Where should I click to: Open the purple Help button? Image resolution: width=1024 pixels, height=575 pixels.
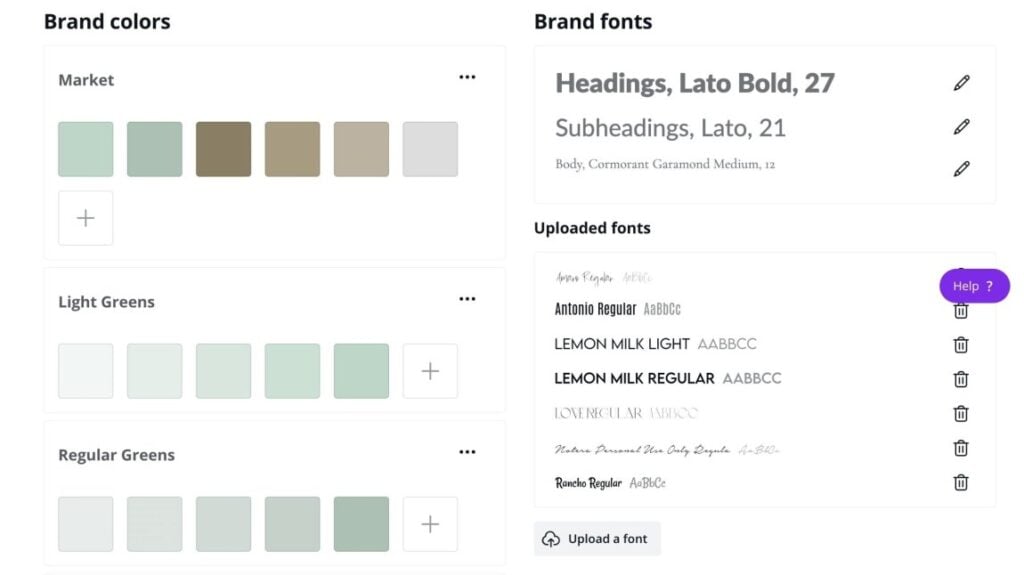point(974,286)
